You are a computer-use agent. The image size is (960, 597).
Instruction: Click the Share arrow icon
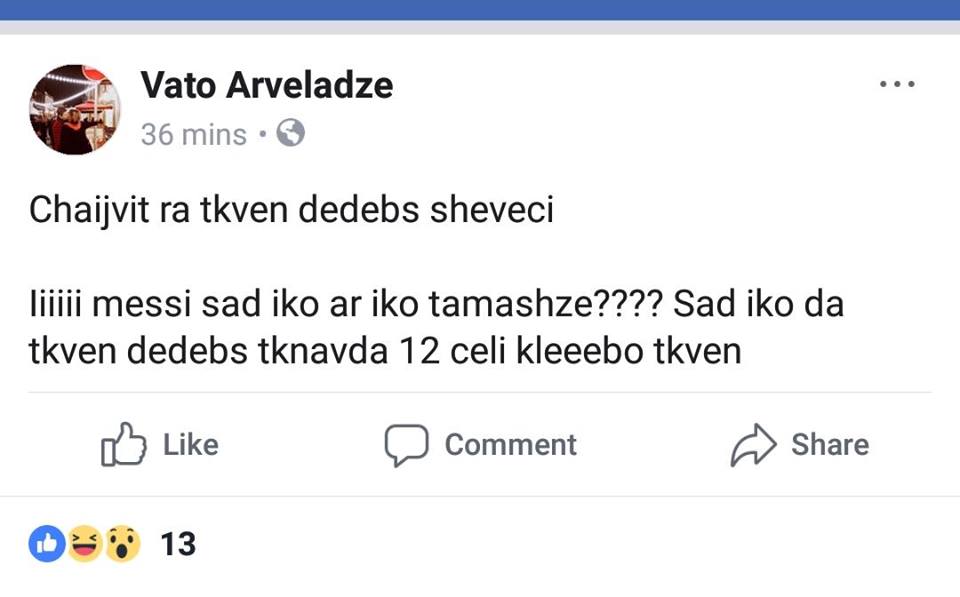753,445
